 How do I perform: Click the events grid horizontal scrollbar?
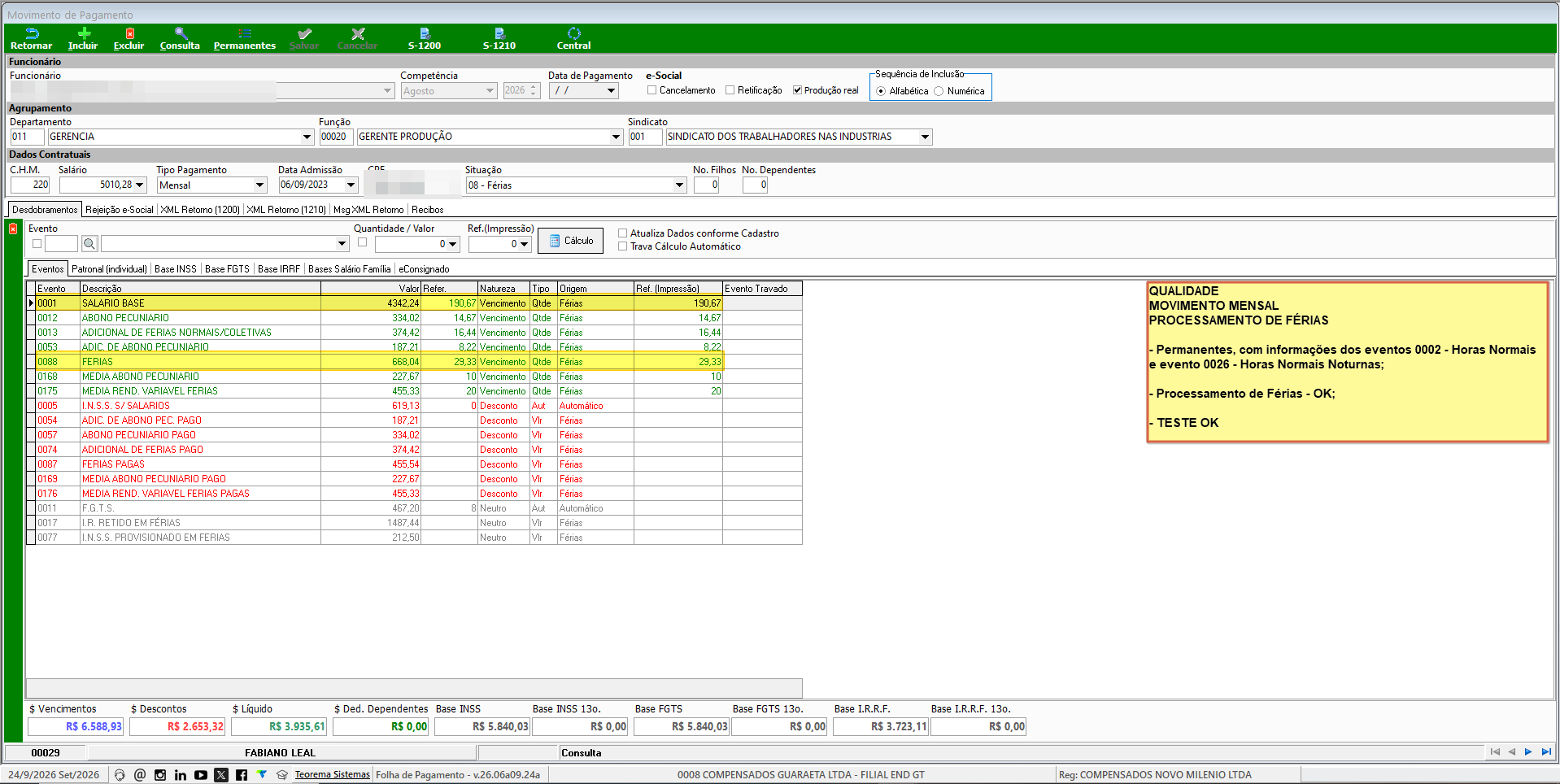click(414, 688)
